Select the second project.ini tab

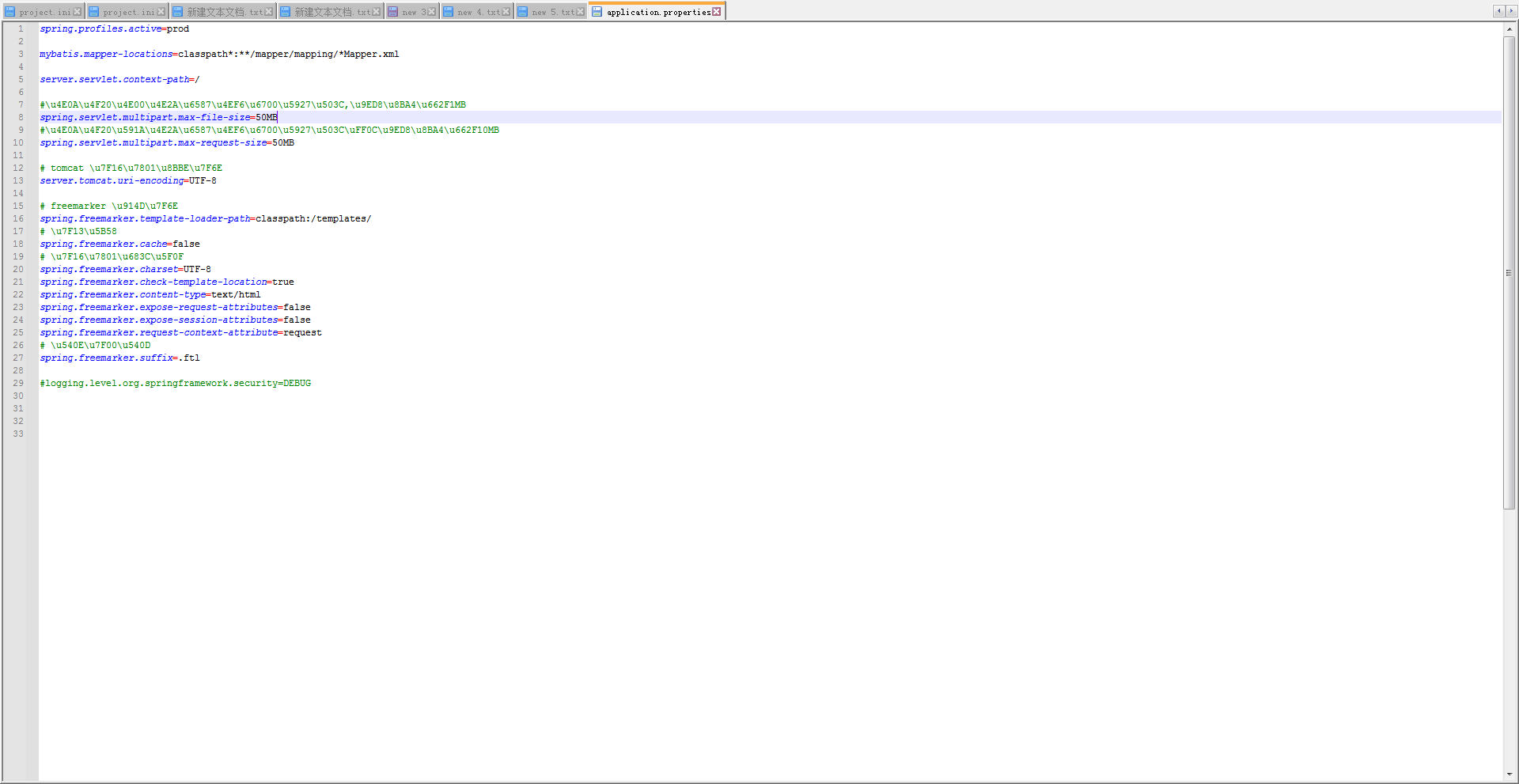128,12
